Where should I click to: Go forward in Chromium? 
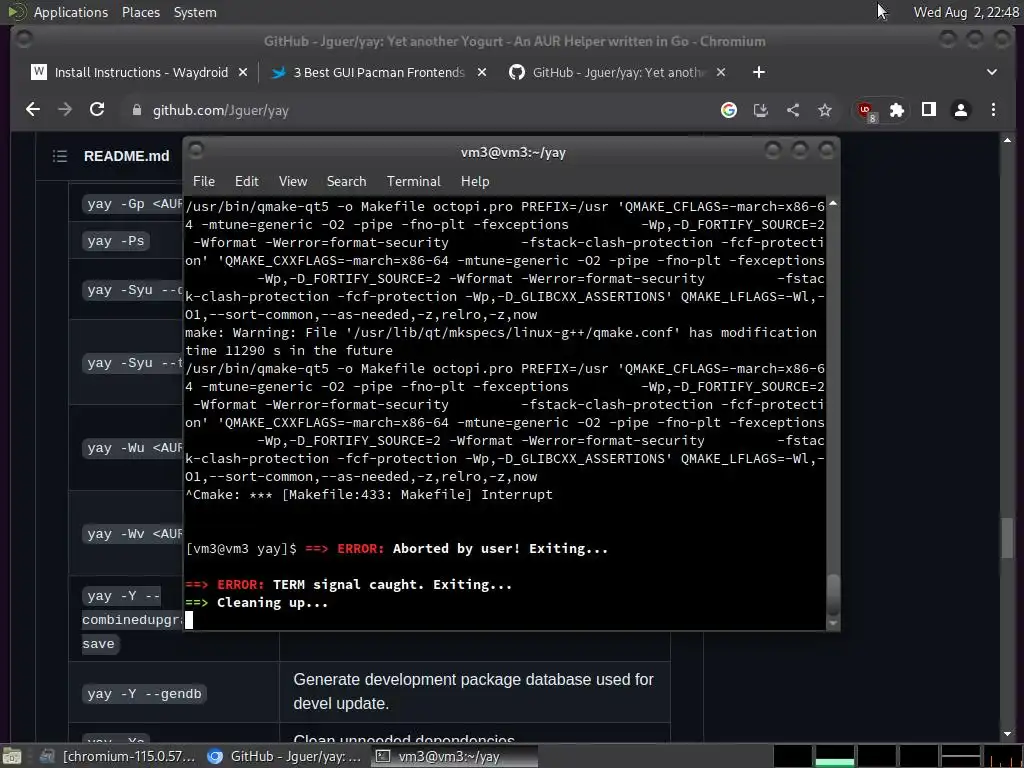pyautogui.click(x=65, y=110)
